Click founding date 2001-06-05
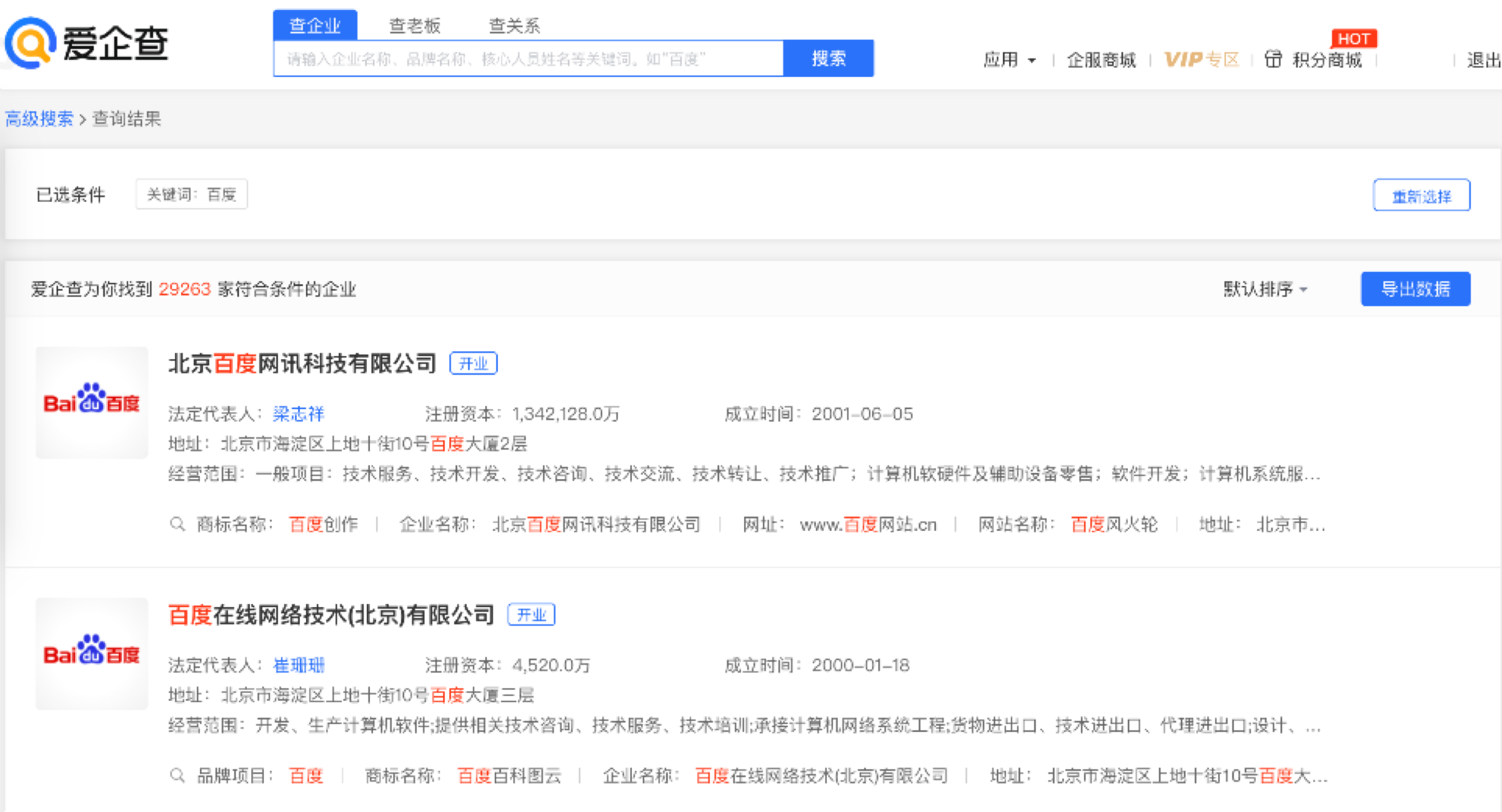Image resolution: width=1502 pixels, height=812 pixels. [862, 413]
